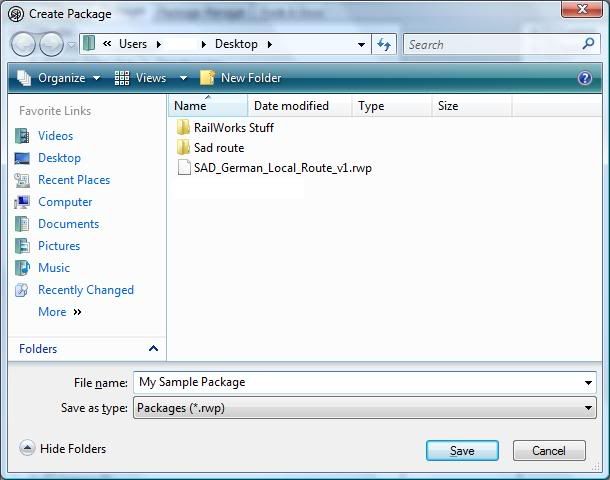Click the Save button

point(461,451)
